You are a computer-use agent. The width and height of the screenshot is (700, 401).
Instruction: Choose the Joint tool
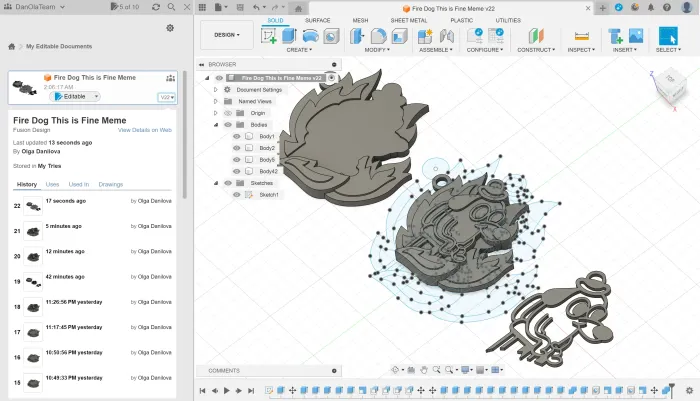pyautogui.click(x=446, y=36)
